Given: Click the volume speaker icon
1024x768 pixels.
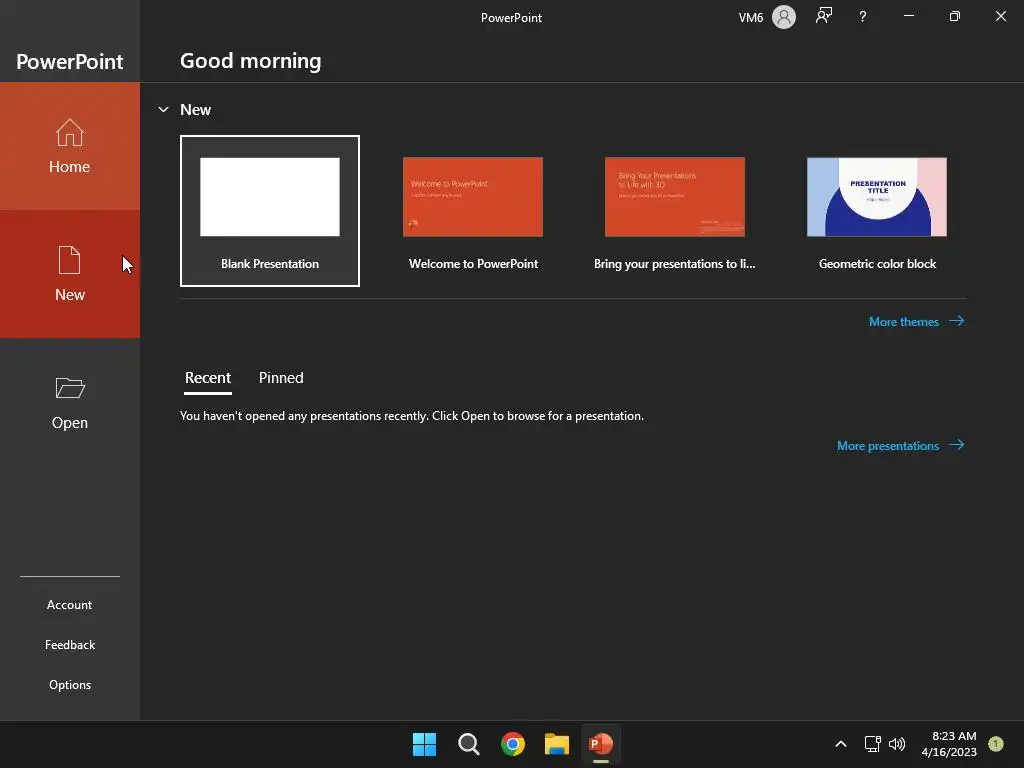Looking at the screenshot, I should (x=897, y=744).
